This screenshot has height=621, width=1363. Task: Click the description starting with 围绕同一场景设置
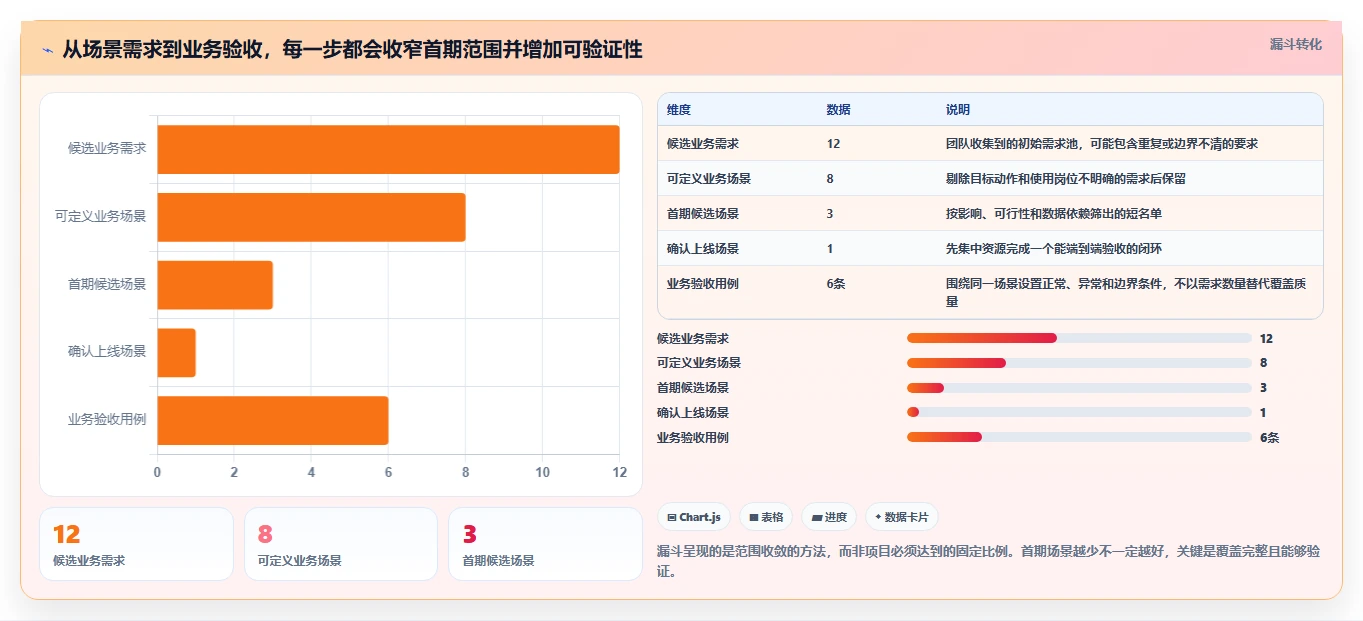pos(1126,292)
